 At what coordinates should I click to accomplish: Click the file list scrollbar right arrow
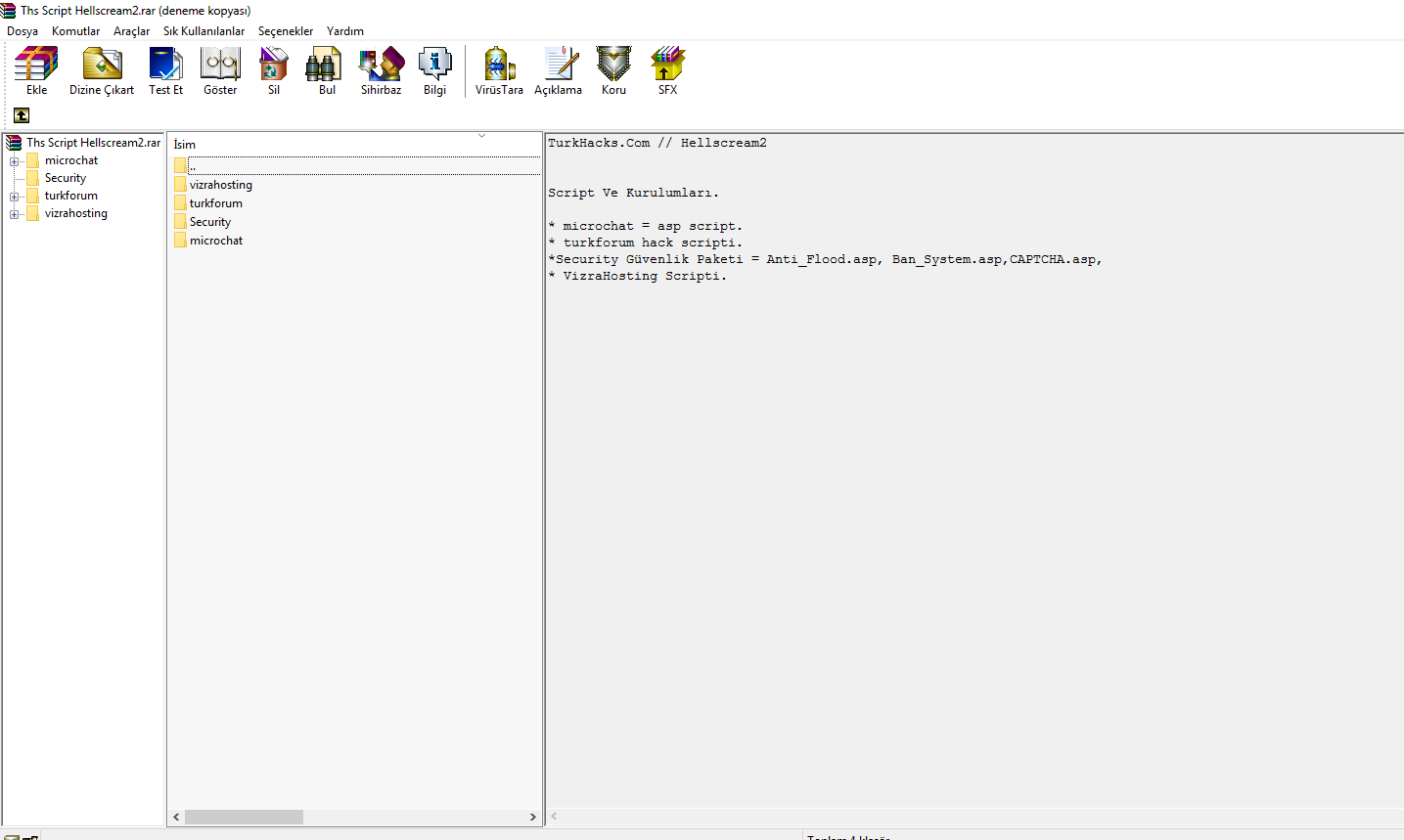click(533, 817)
